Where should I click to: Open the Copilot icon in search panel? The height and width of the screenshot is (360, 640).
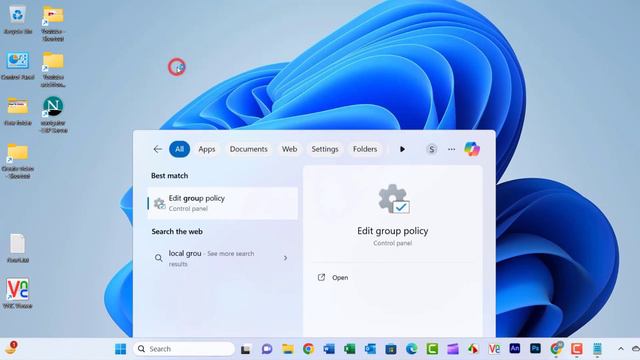click(472, 149)
